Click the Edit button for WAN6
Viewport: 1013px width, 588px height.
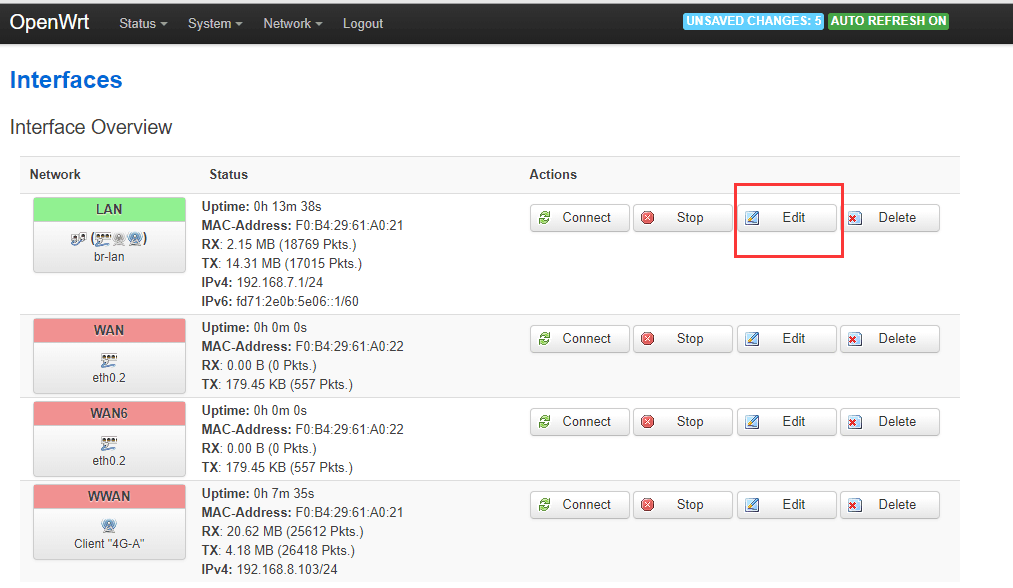[786, 422]
